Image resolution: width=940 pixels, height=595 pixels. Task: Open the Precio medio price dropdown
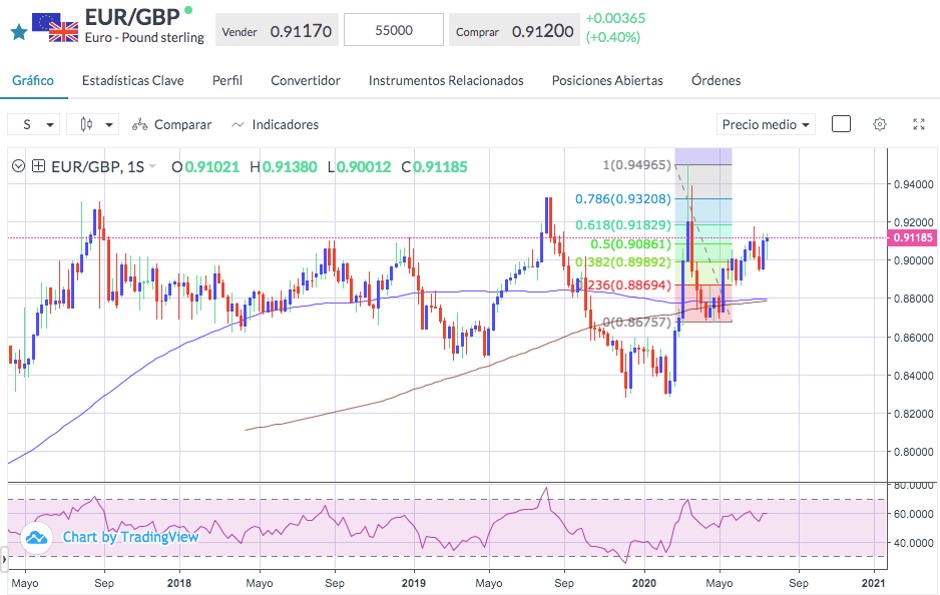coord(766,125)
